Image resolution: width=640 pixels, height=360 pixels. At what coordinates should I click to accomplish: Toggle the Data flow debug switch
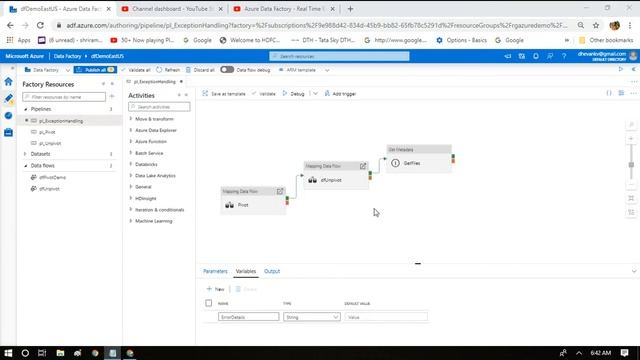click(227, 69)
